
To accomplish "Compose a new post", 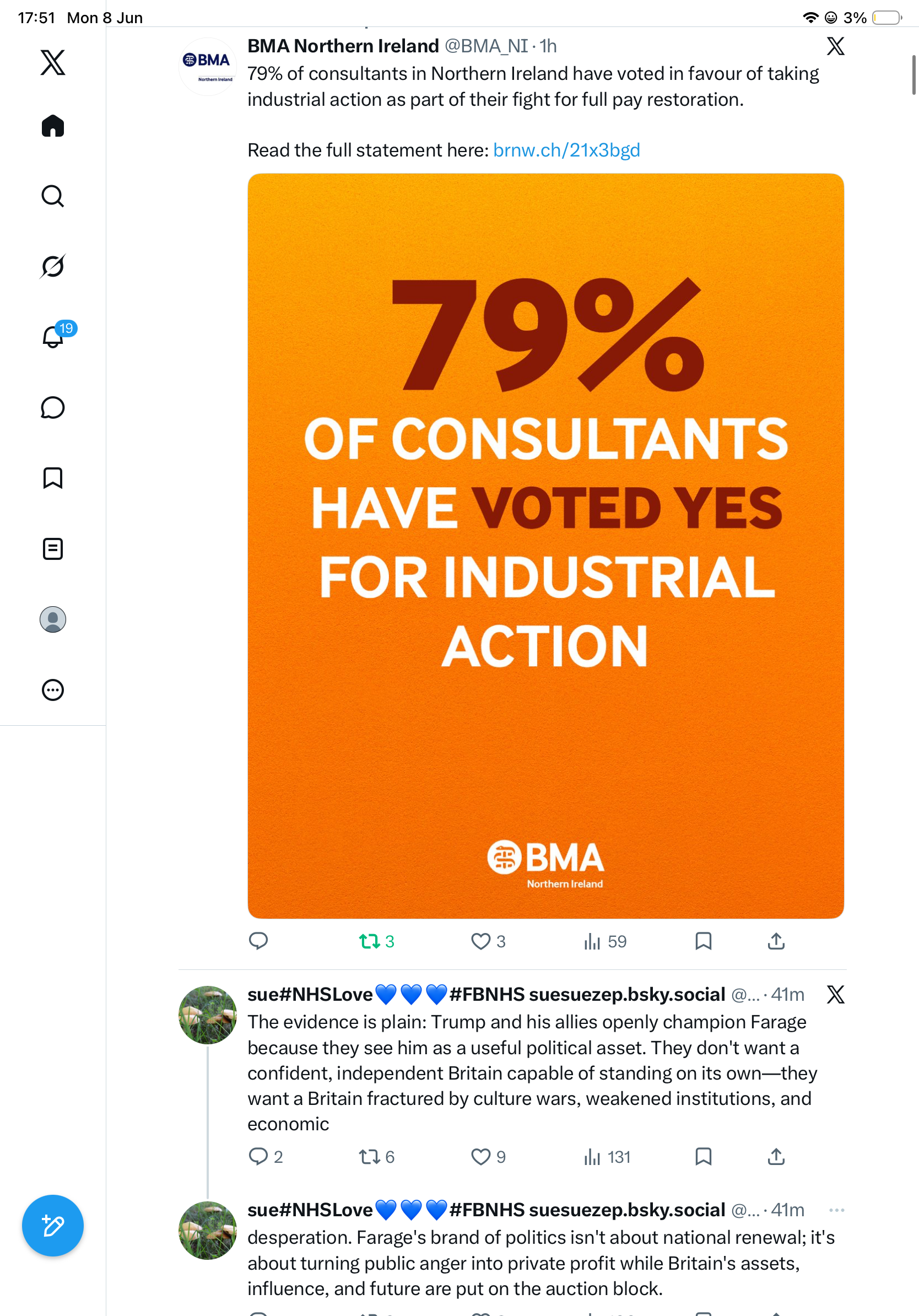I will [53, 1226].
